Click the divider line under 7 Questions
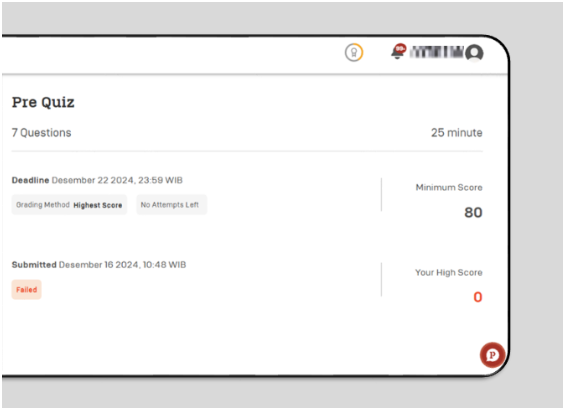563x408 pixels. point(247,152)
